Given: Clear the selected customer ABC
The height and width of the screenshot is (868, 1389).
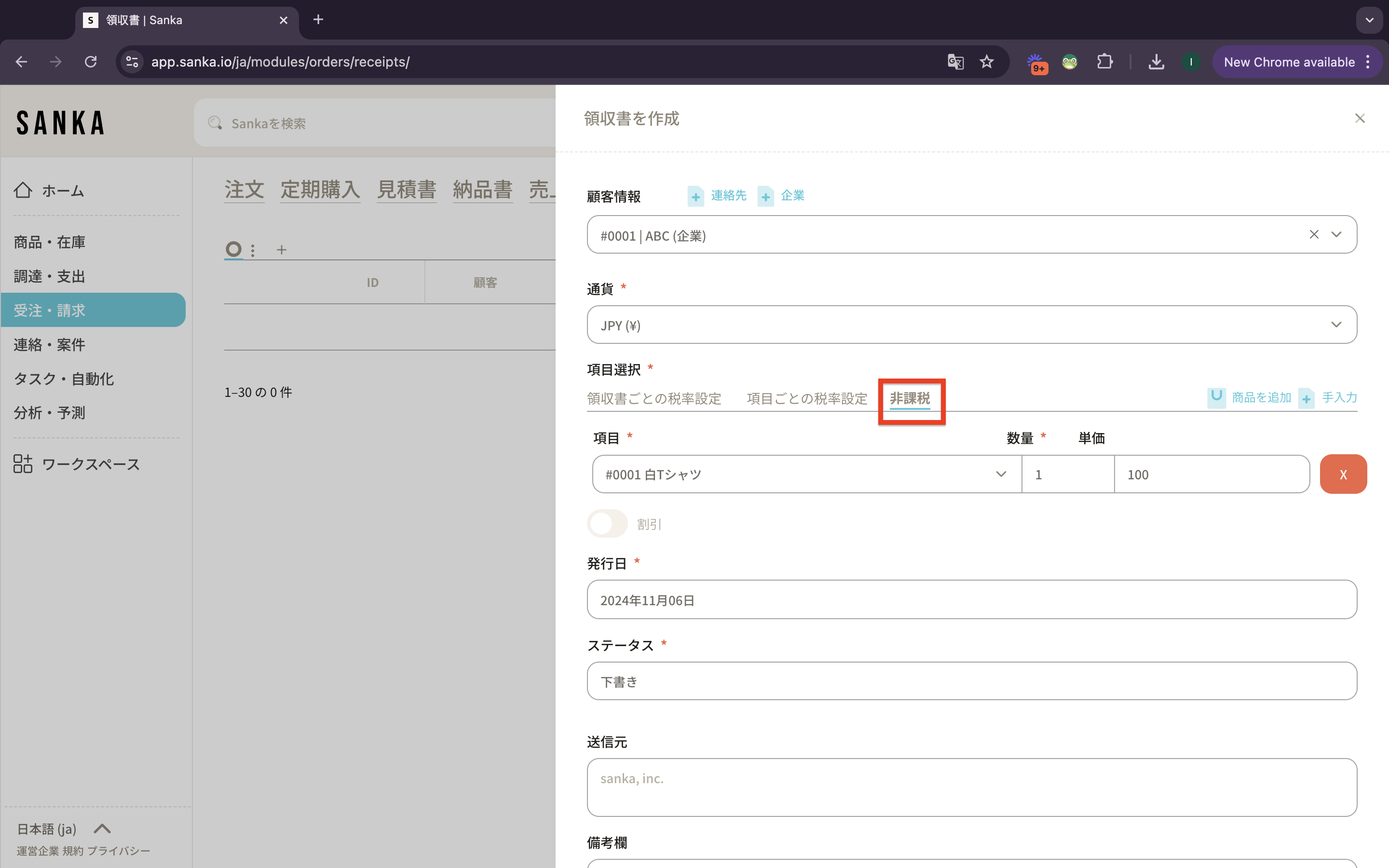Looking at the screenshot, I should click(x=1314, y=234).
